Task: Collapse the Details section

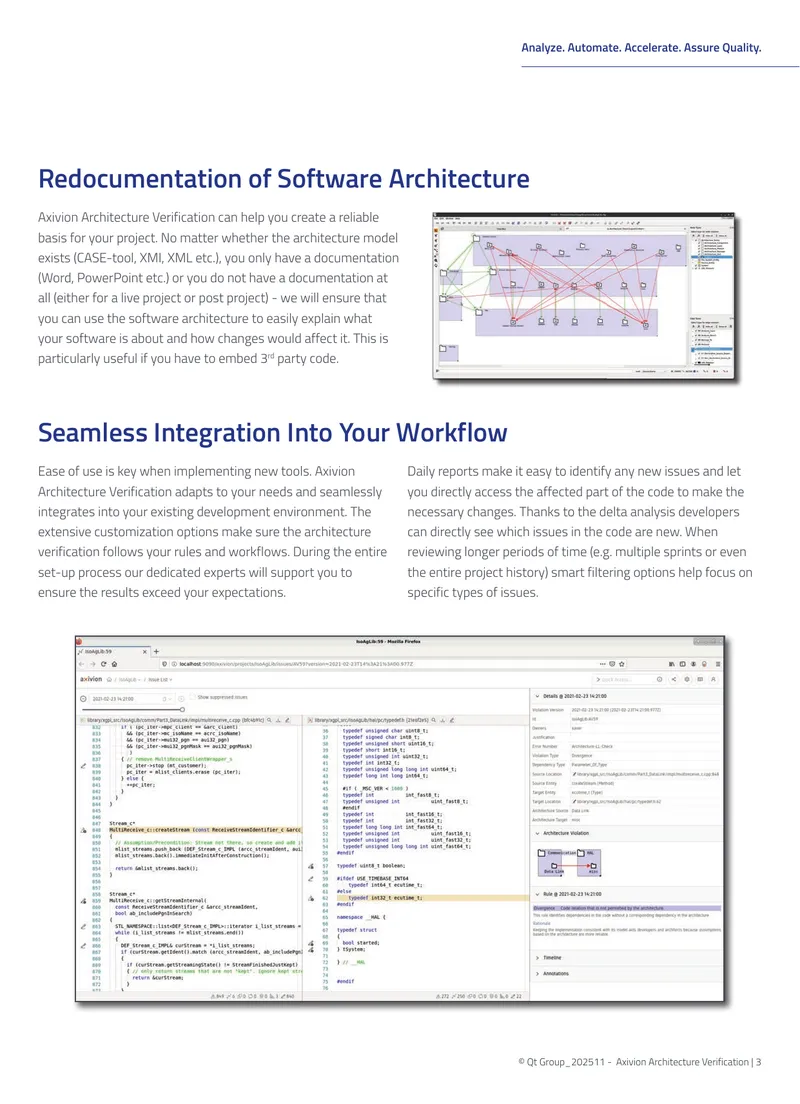Action: coord(537,696)
